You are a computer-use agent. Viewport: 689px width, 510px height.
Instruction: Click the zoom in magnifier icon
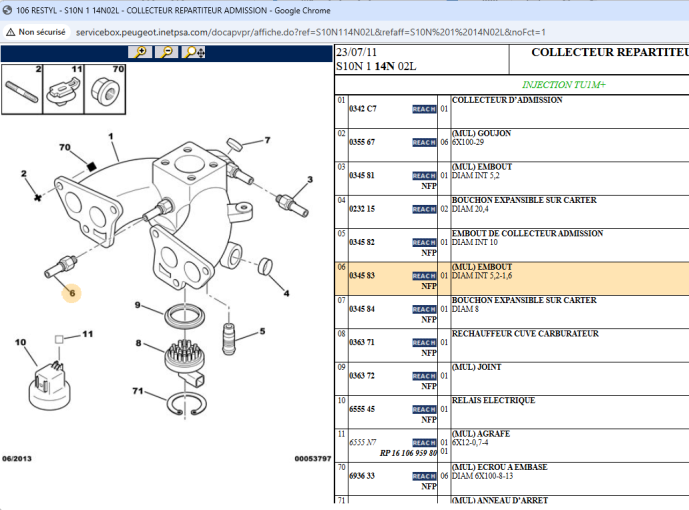pos(141,52)
